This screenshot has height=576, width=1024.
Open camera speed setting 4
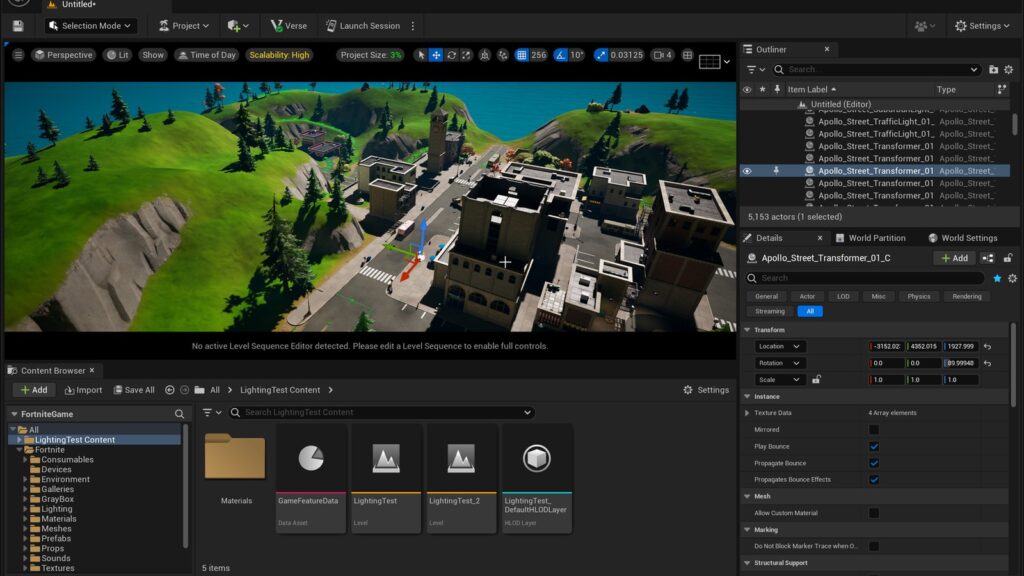(x=662, y=55)
